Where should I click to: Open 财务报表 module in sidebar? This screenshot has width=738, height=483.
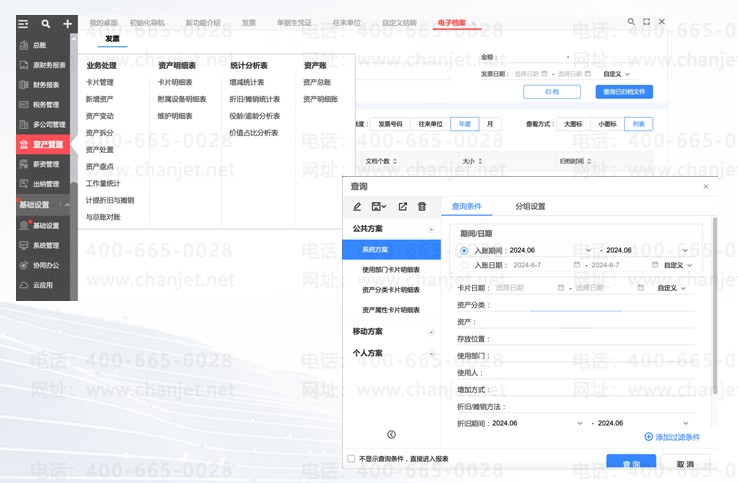[43, 85]
